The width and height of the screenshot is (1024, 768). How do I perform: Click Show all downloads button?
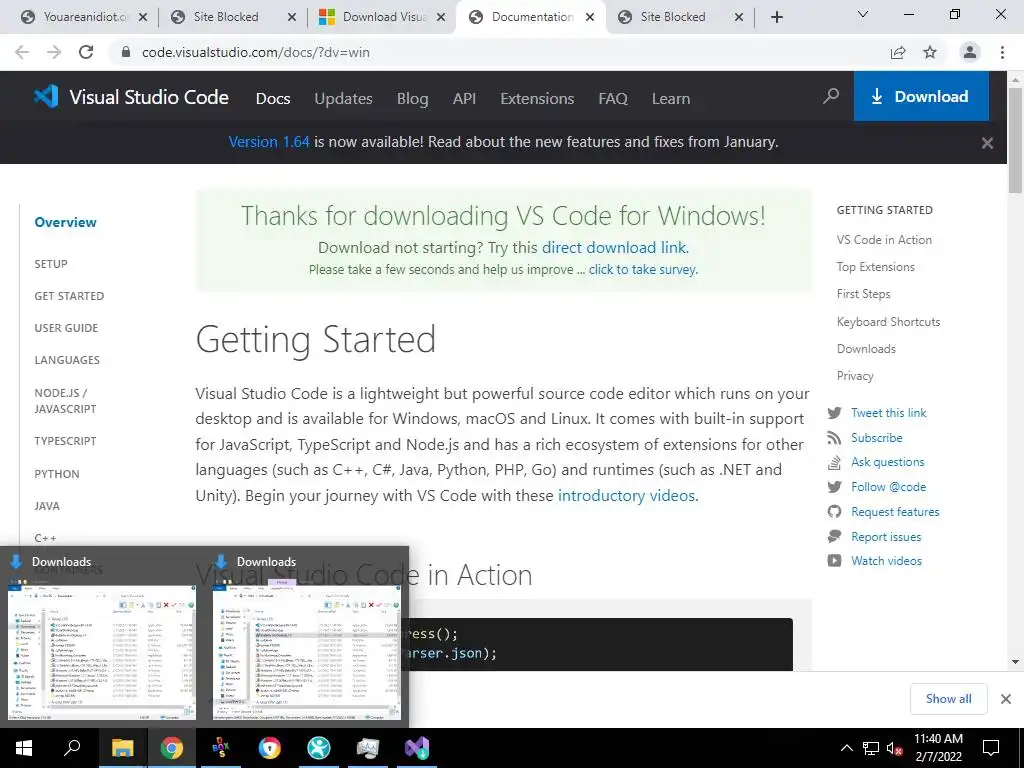tap(948, 699)
